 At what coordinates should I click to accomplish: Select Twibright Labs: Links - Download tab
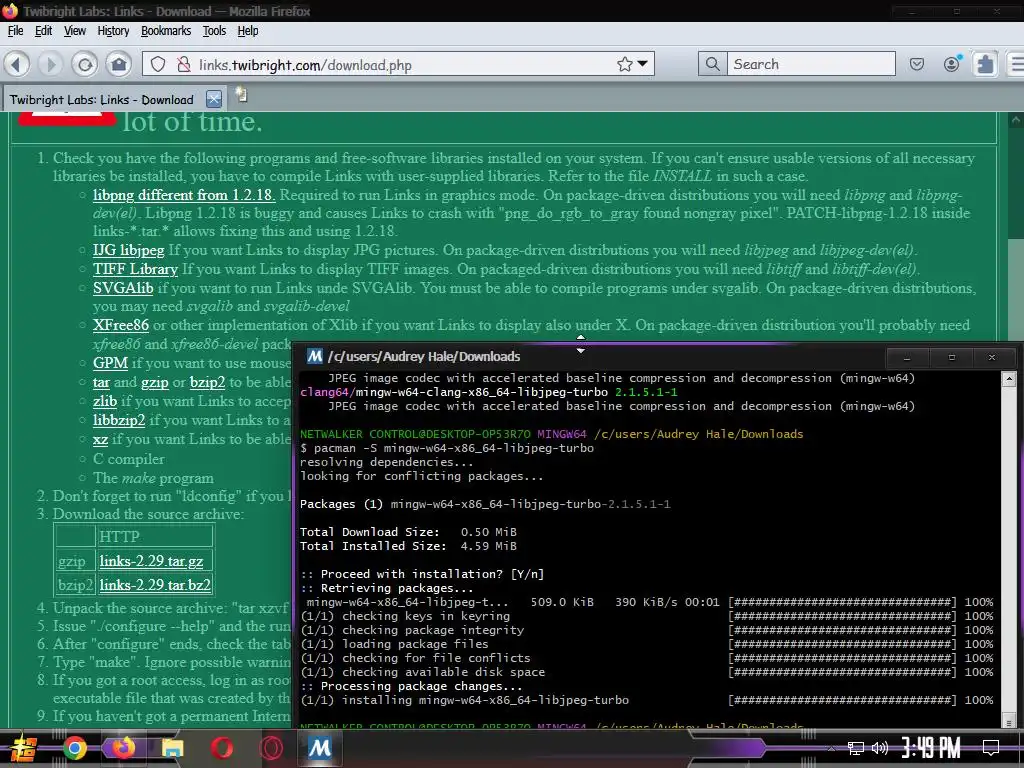tap(102, 99)
